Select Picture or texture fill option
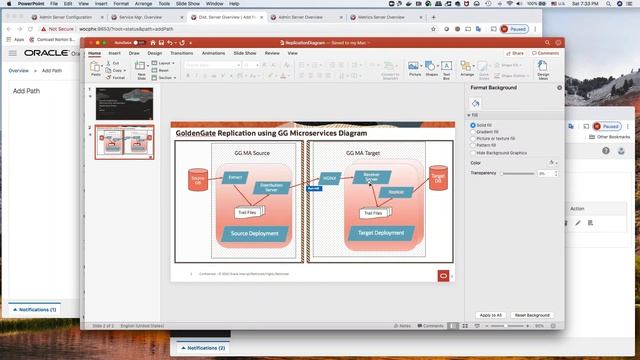 pyautogui.click(x=473, y=138)
